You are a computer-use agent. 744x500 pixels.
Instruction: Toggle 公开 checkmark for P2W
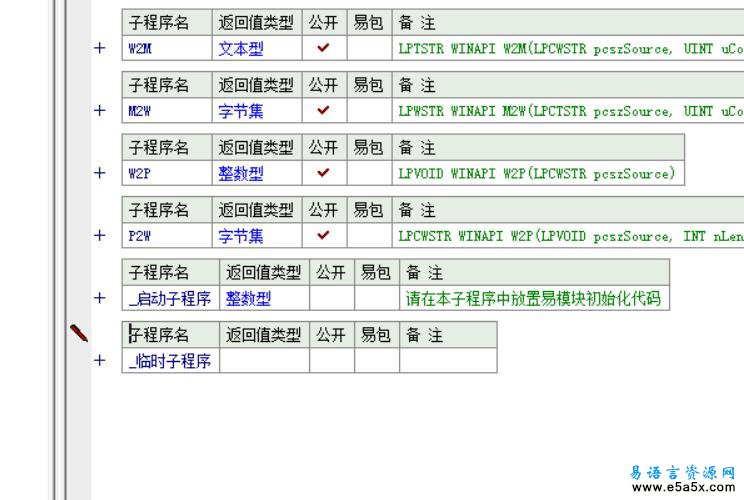tap(324, 236)
